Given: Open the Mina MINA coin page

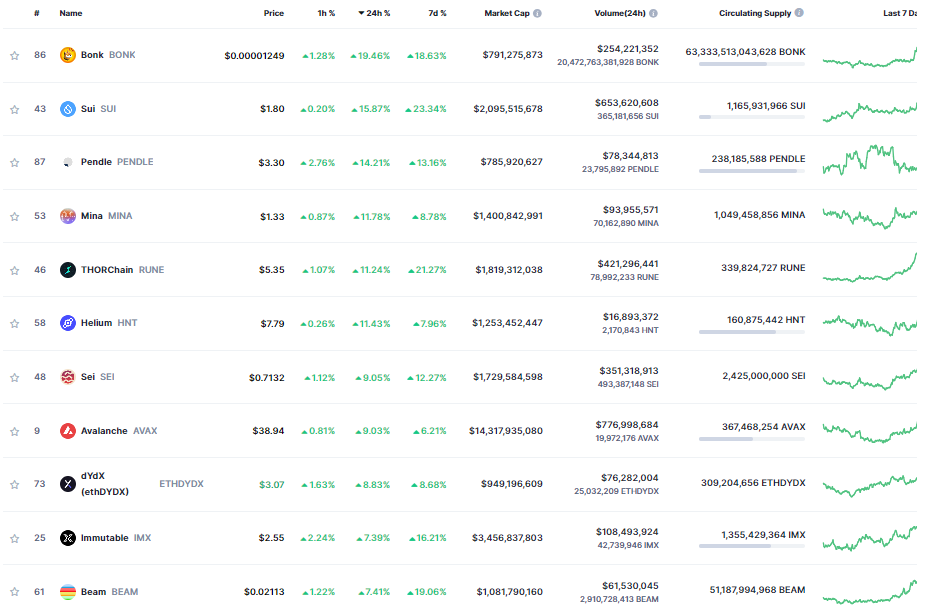Looking at the screenshot, I should (106, 216).
